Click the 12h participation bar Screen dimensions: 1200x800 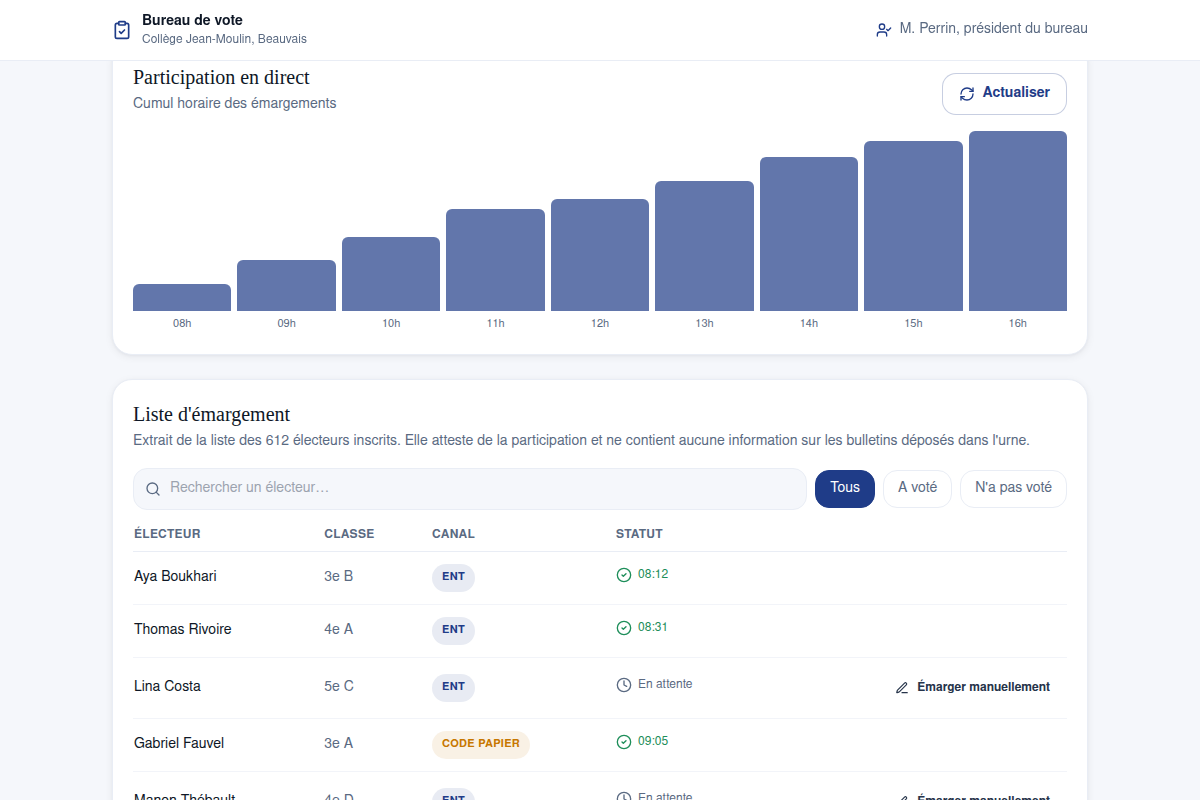(x=600, y=255)
